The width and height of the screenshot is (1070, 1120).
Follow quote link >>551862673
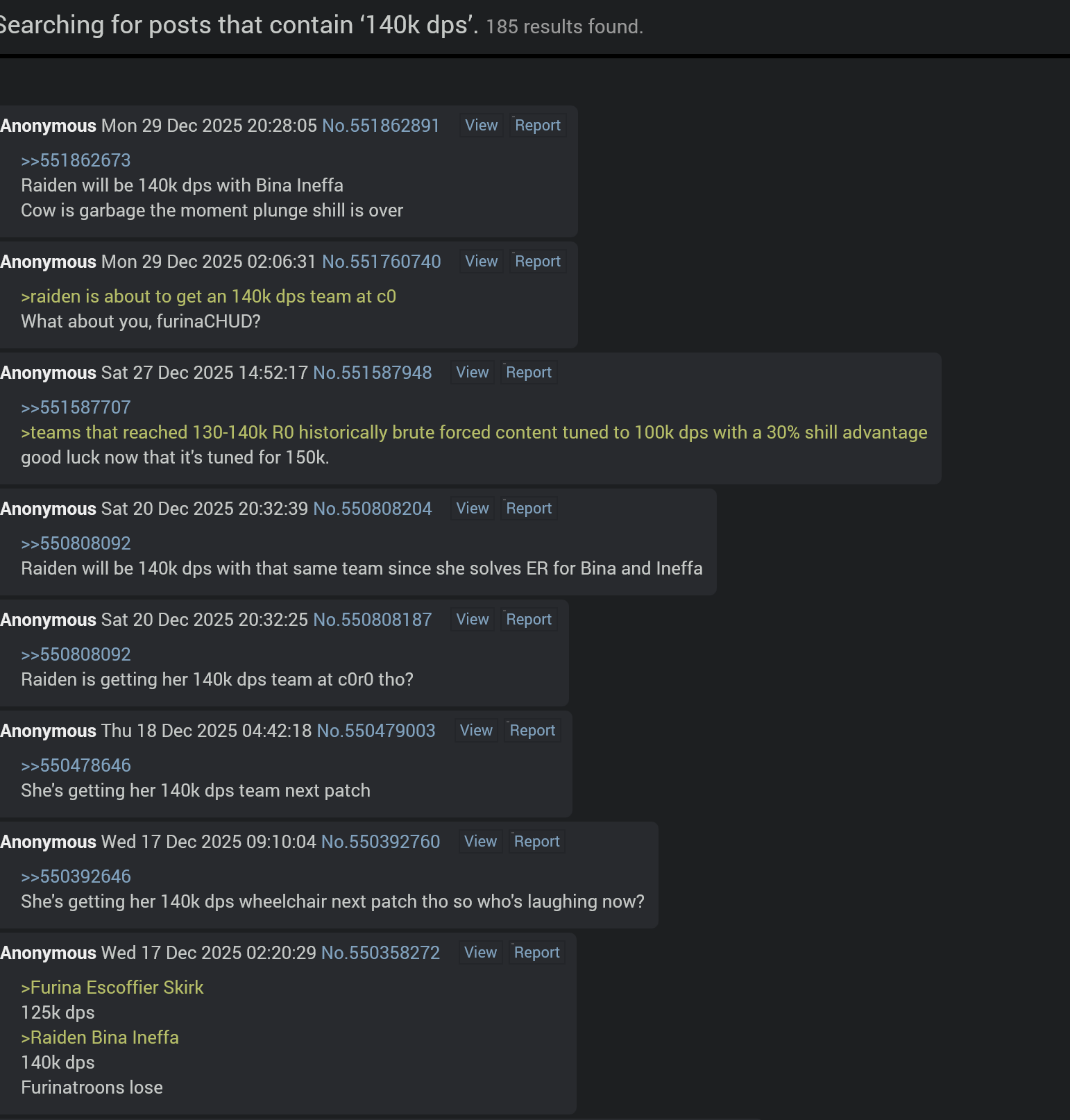click(x=76, y=160)
